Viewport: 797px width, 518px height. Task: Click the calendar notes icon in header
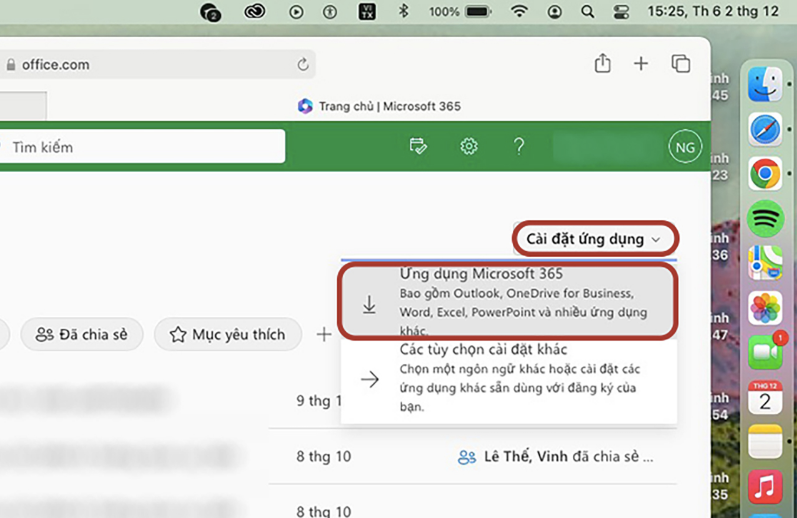[418, 147]
